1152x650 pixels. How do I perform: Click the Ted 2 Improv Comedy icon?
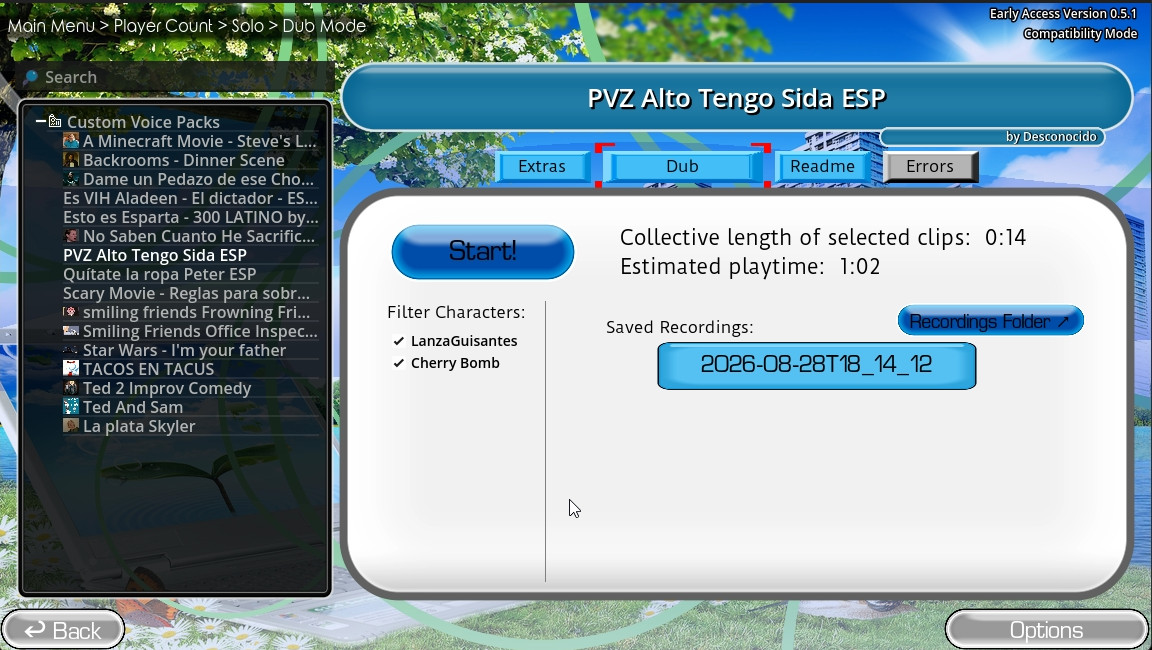(x=71, y=388)
